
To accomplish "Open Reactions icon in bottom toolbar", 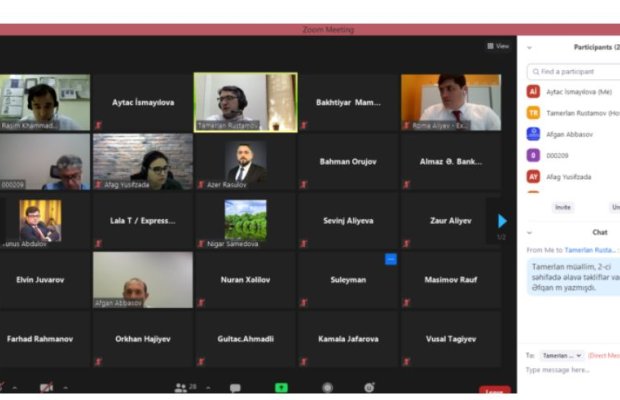I will pos(369,387).
